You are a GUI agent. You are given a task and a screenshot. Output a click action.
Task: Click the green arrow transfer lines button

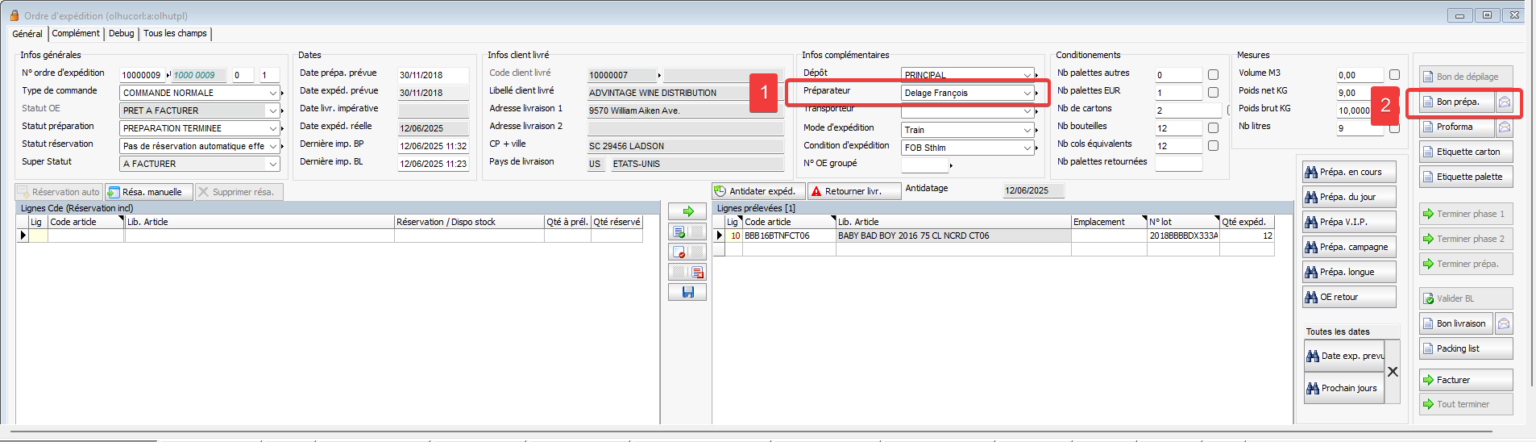[x=687, y=212]
